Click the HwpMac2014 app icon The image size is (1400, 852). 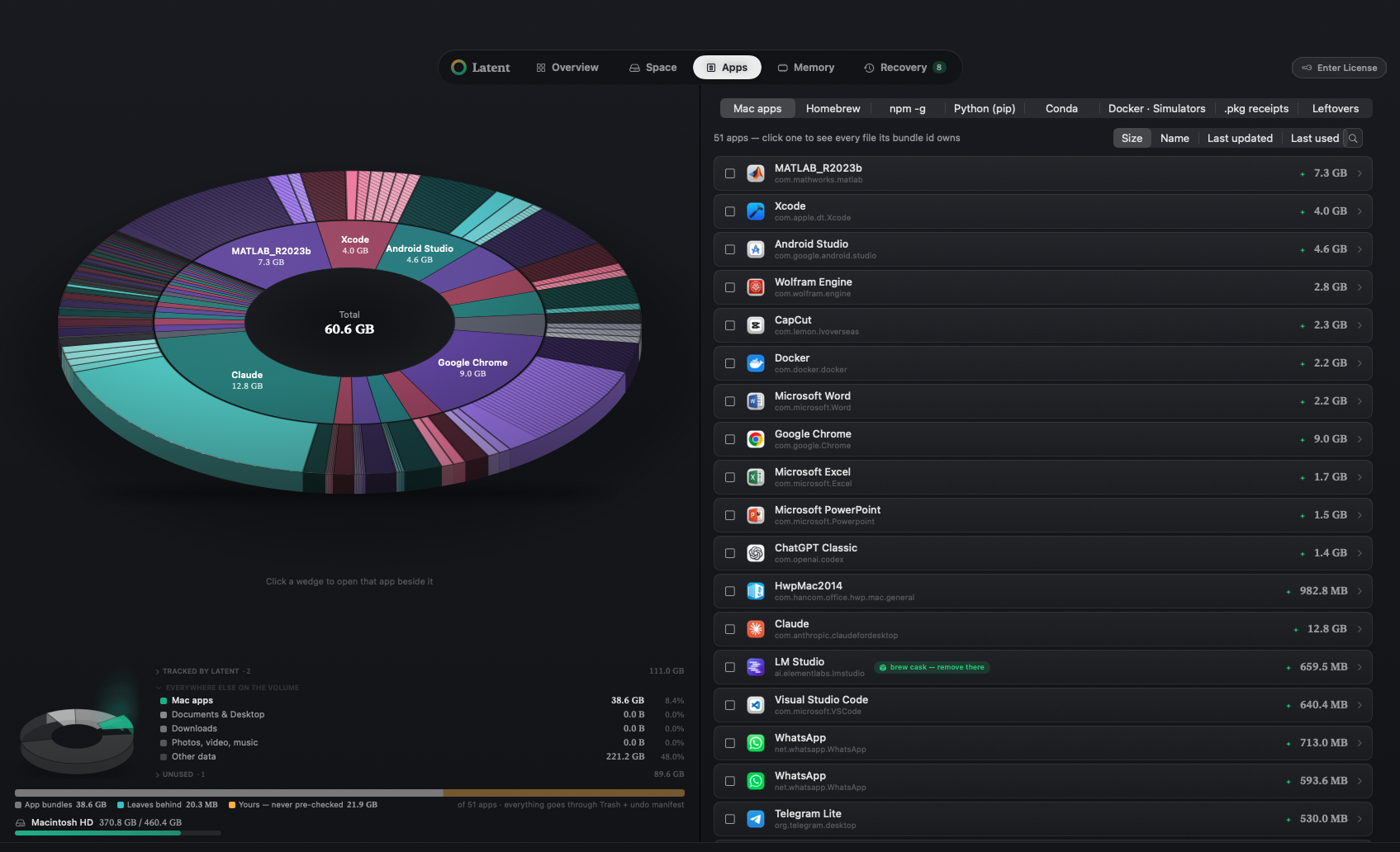tap(756, 591)
